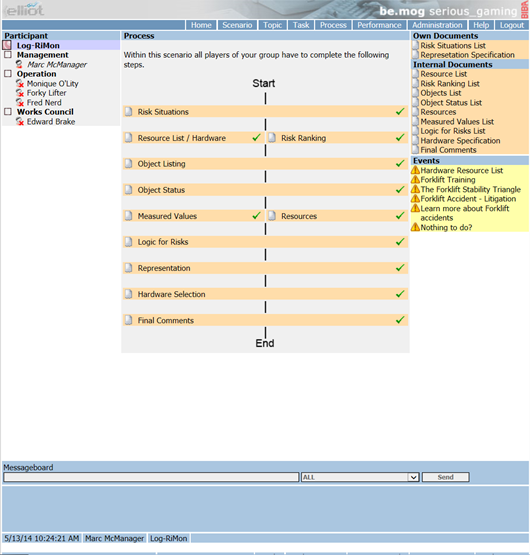Open the Hardware Selection process step
The image size is (530, 555).
(266, 294)
